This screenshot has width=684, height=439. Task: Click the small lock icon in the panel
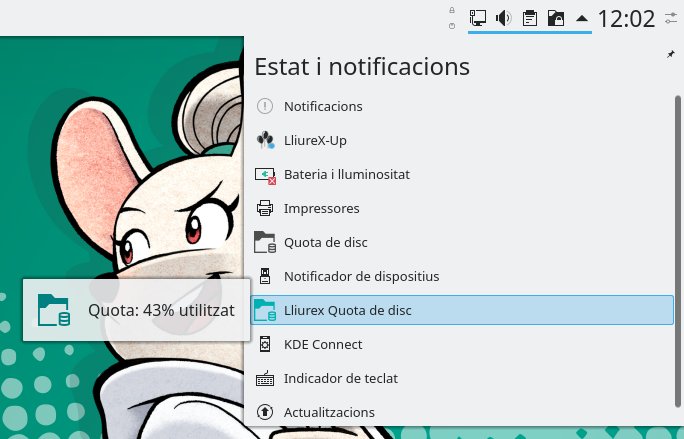tap(452, 10)
